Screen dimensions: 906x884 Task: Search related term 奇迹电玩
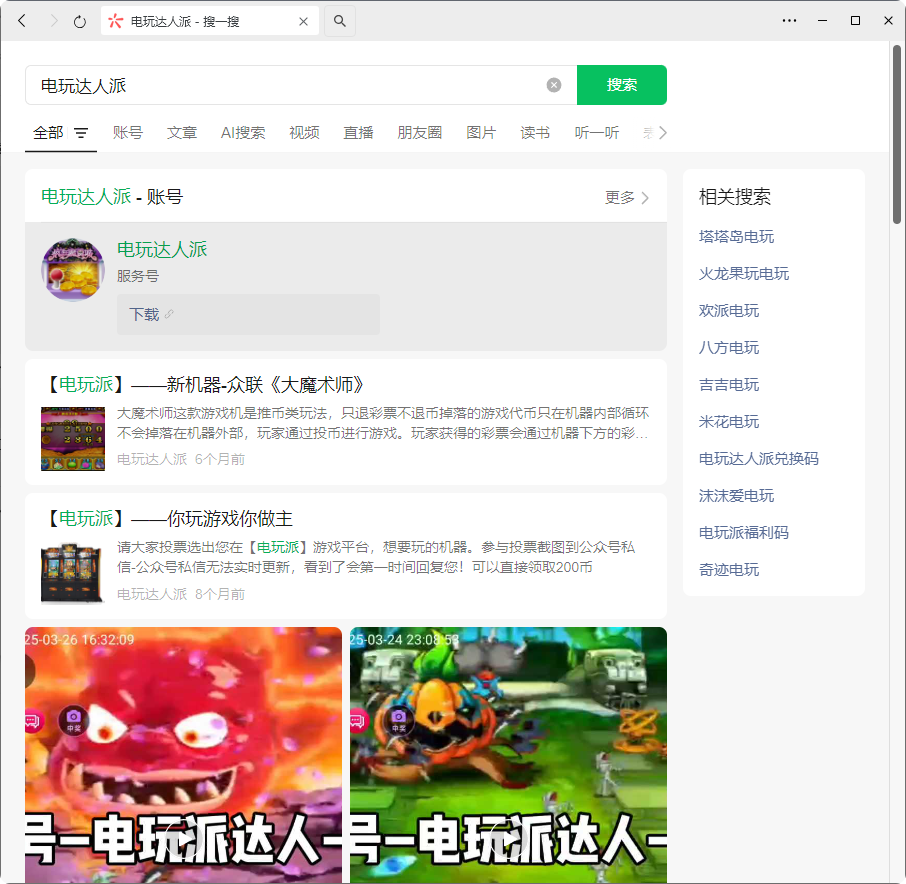pos(729,569)
